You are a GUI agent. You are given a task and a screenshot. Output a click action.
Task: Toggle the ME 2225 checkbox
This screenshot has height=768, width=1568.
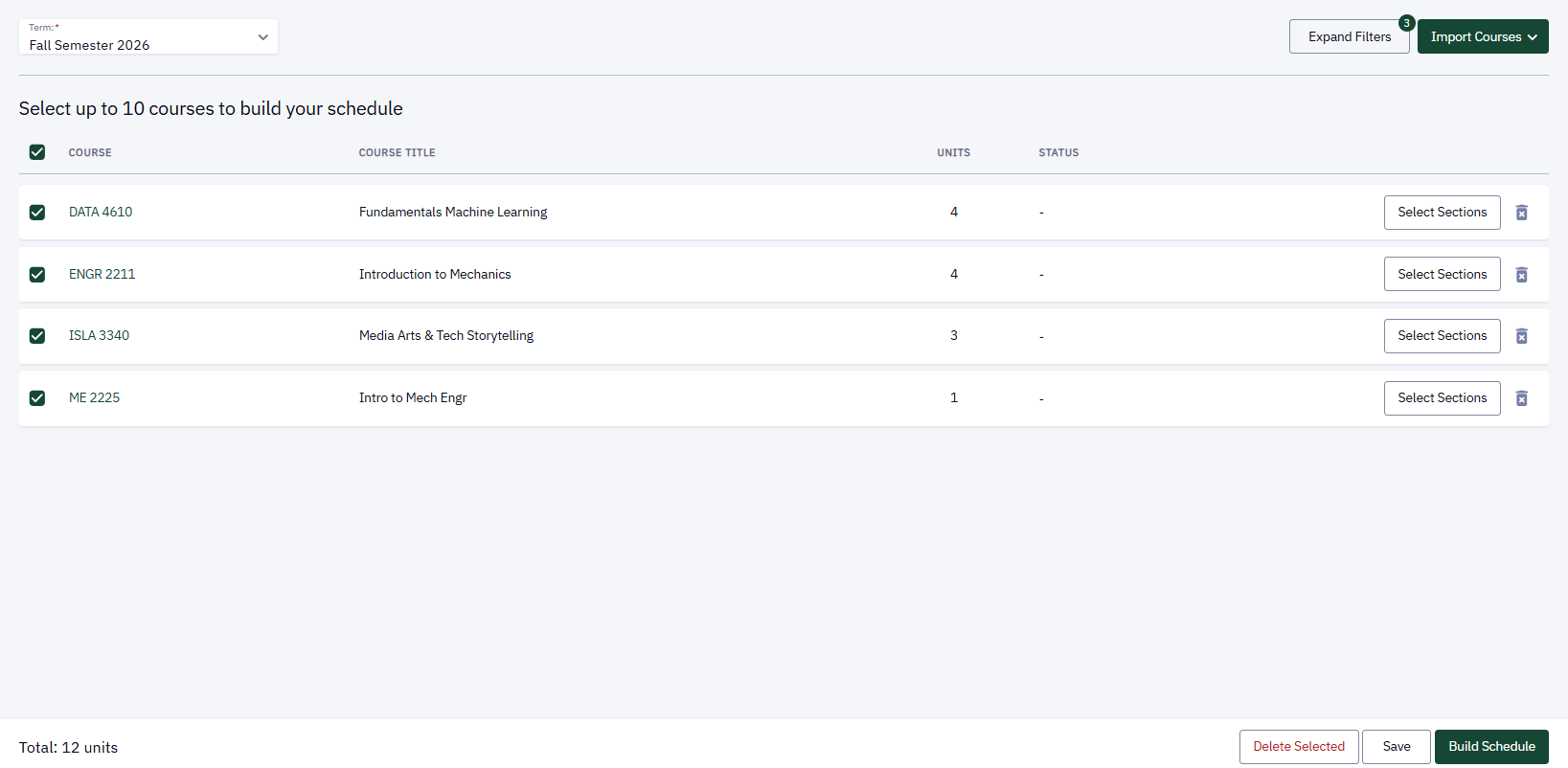click(37, 398)
